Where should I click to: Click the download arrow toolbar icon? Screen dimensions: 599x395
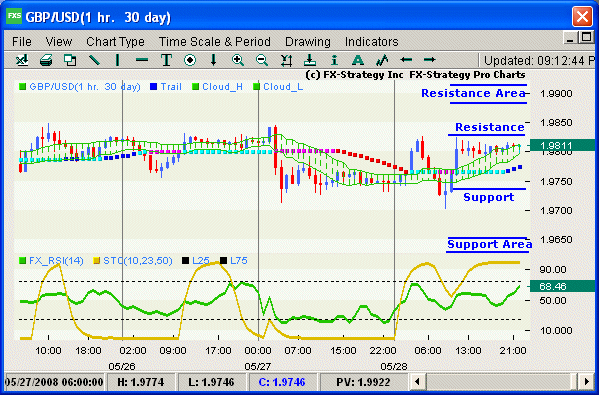pyautogui.click(x=310, y=60)
